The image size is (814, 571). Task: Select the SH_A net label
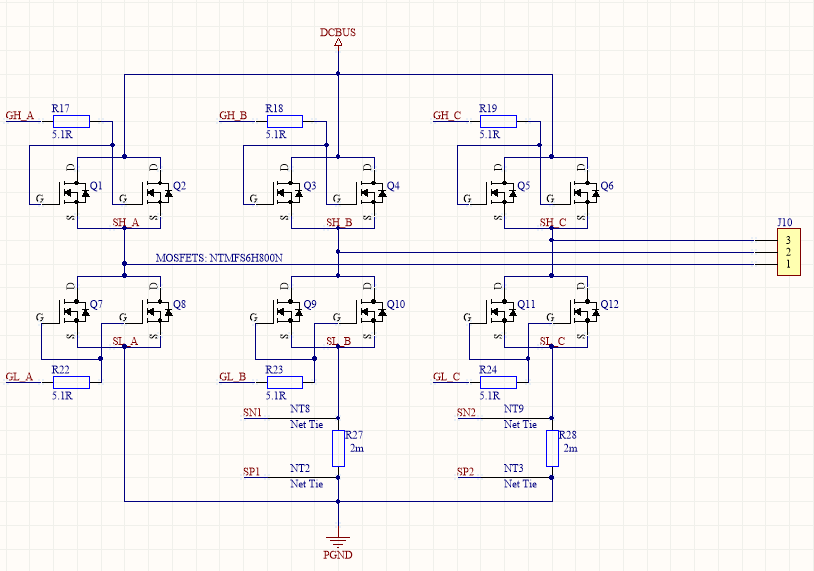point(126,222)
